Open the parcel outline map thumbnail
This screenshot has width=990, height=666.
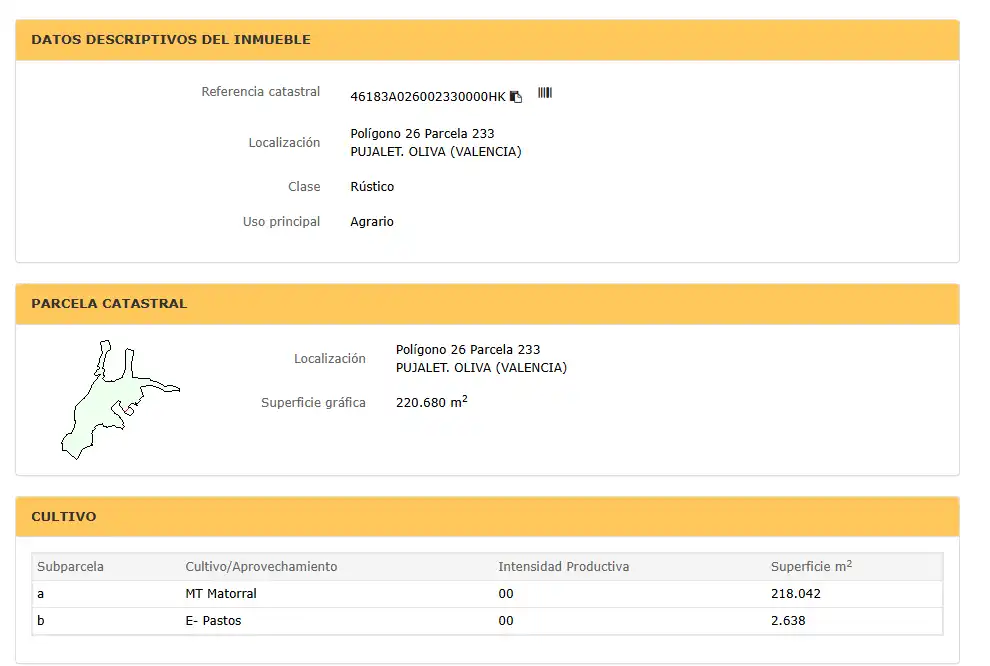coord(120,400)
